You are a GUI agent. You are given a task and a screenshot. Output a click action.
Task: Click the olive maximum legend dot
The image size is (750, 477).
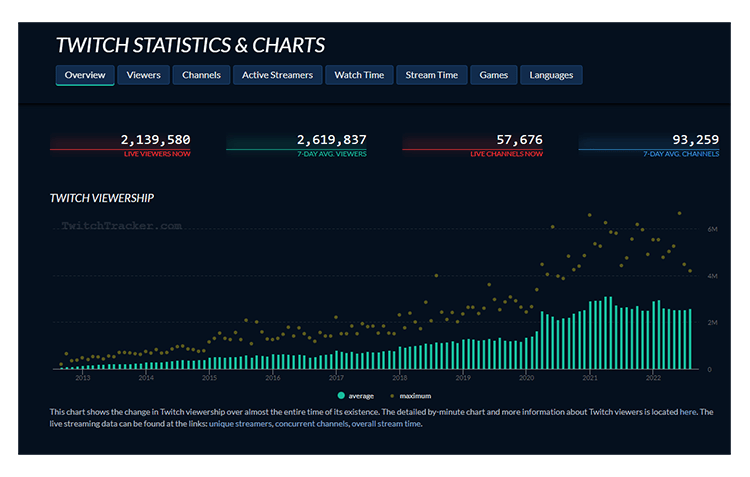coord(392,396)
